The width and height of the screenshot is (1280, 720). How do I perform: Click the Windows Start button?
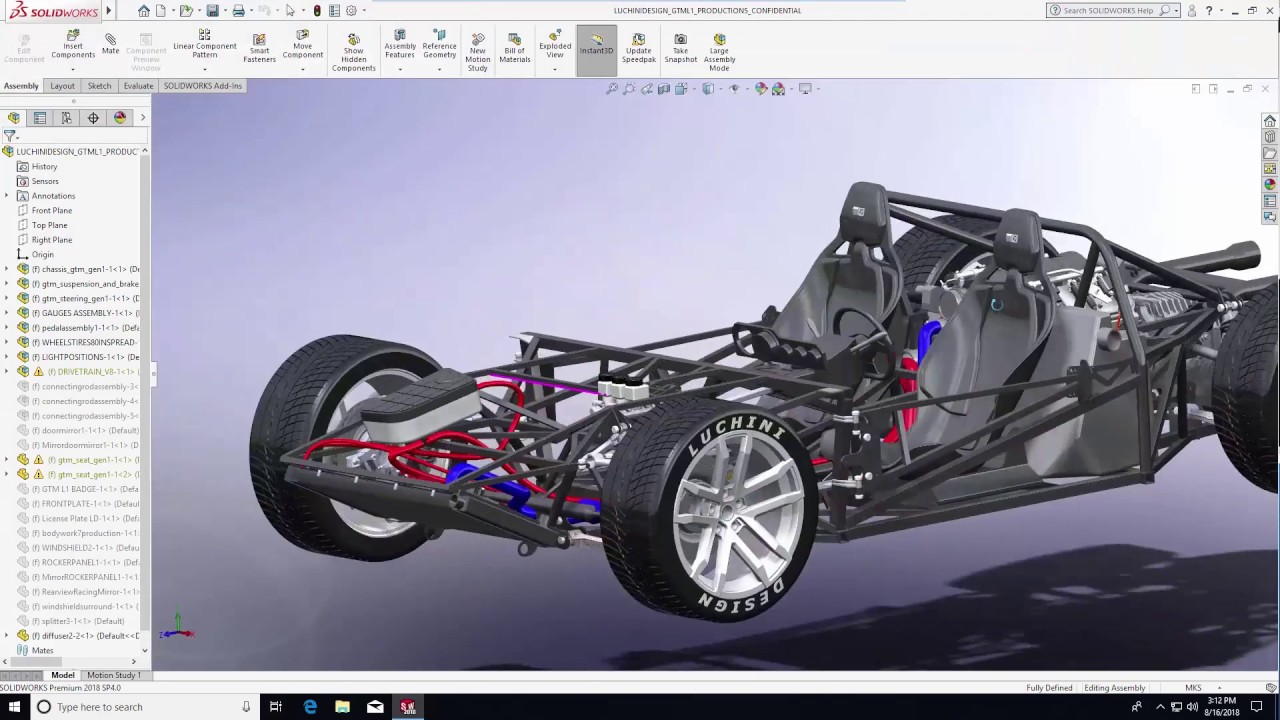point(15,707)
